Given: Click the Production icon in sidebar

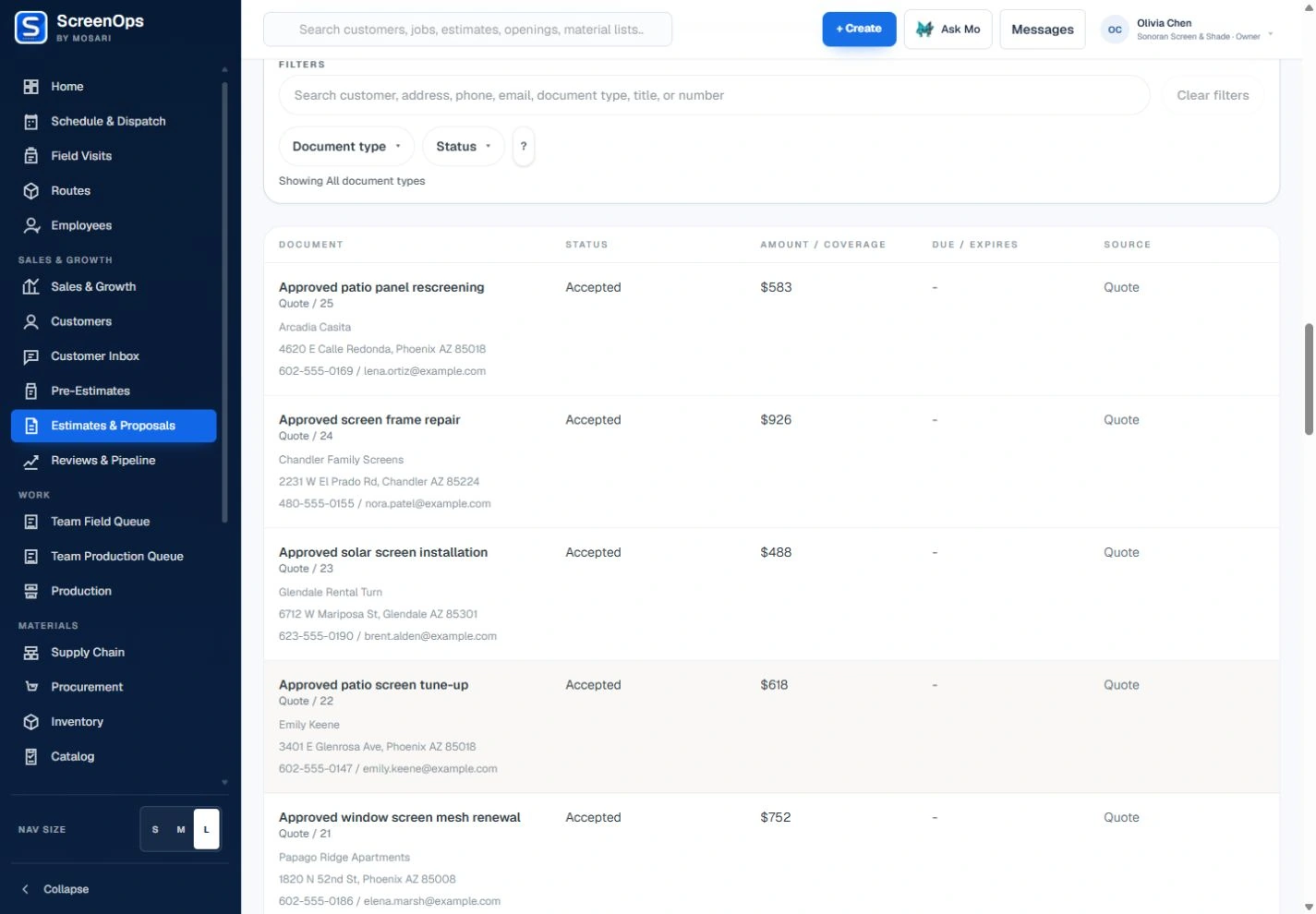Looking at the screenshot, I should [x=31, y=592].
